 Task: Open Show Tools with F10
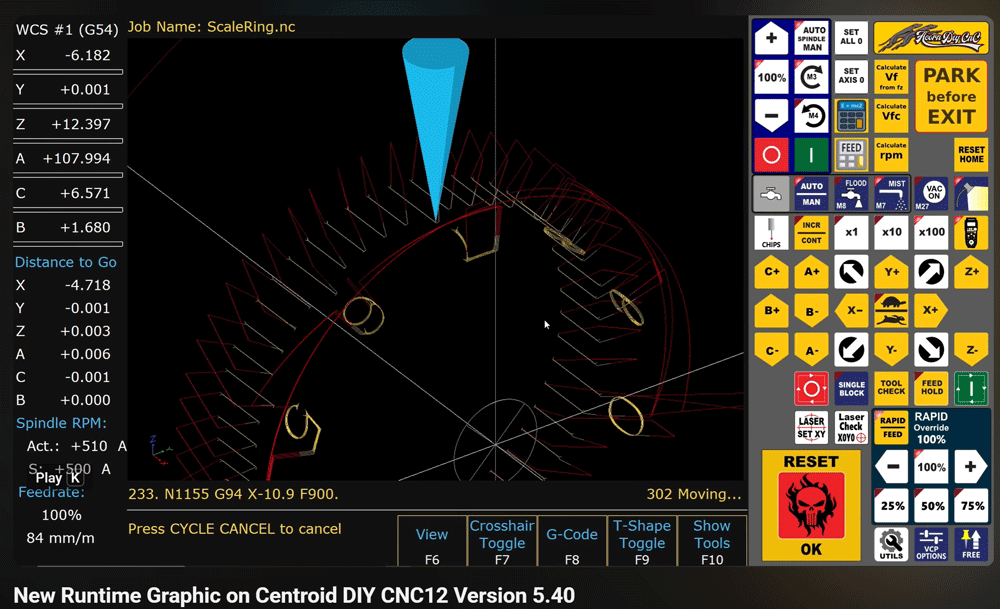tap(712, 541)
